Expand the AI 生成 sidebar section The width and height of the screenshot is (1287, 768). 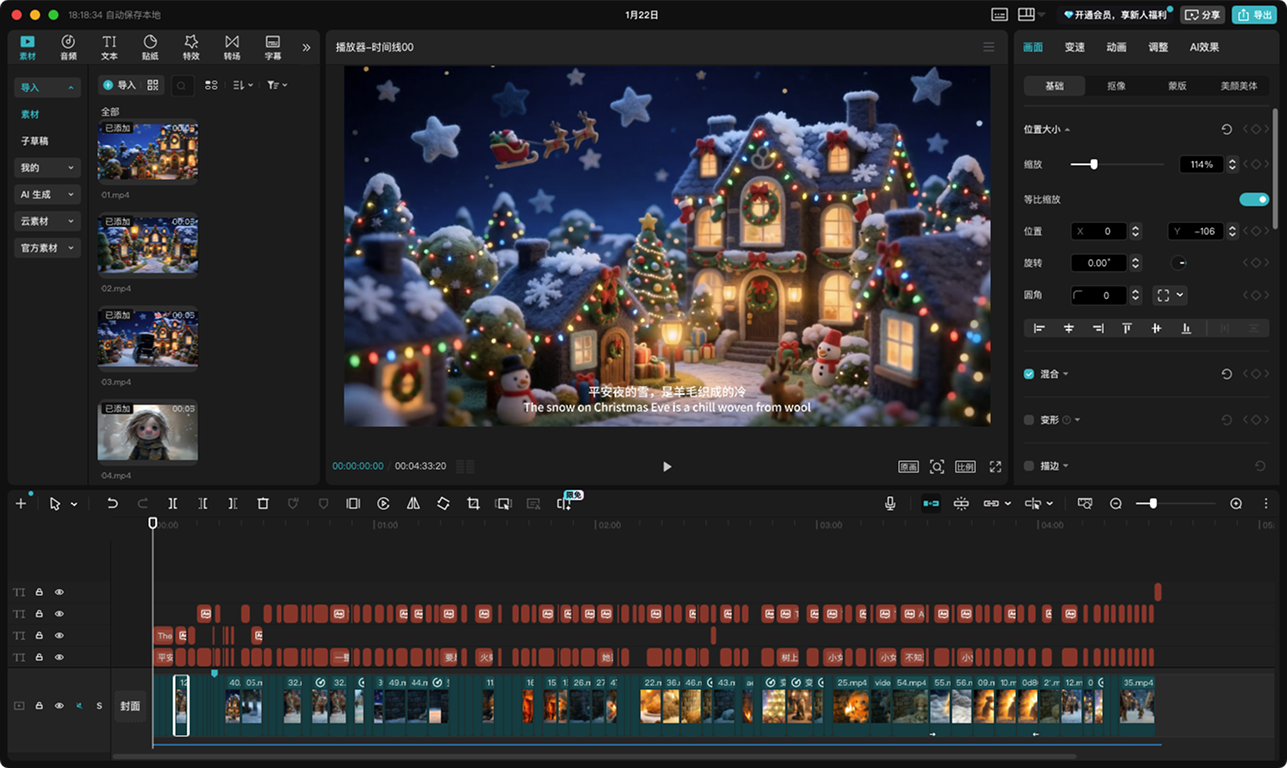point(46,195)
